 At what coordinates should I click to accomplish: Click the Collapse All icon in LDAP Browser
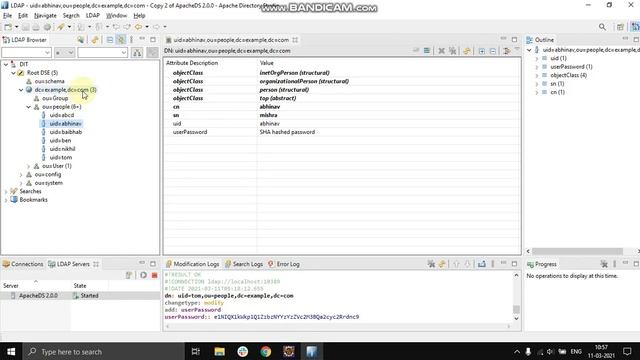110,40
